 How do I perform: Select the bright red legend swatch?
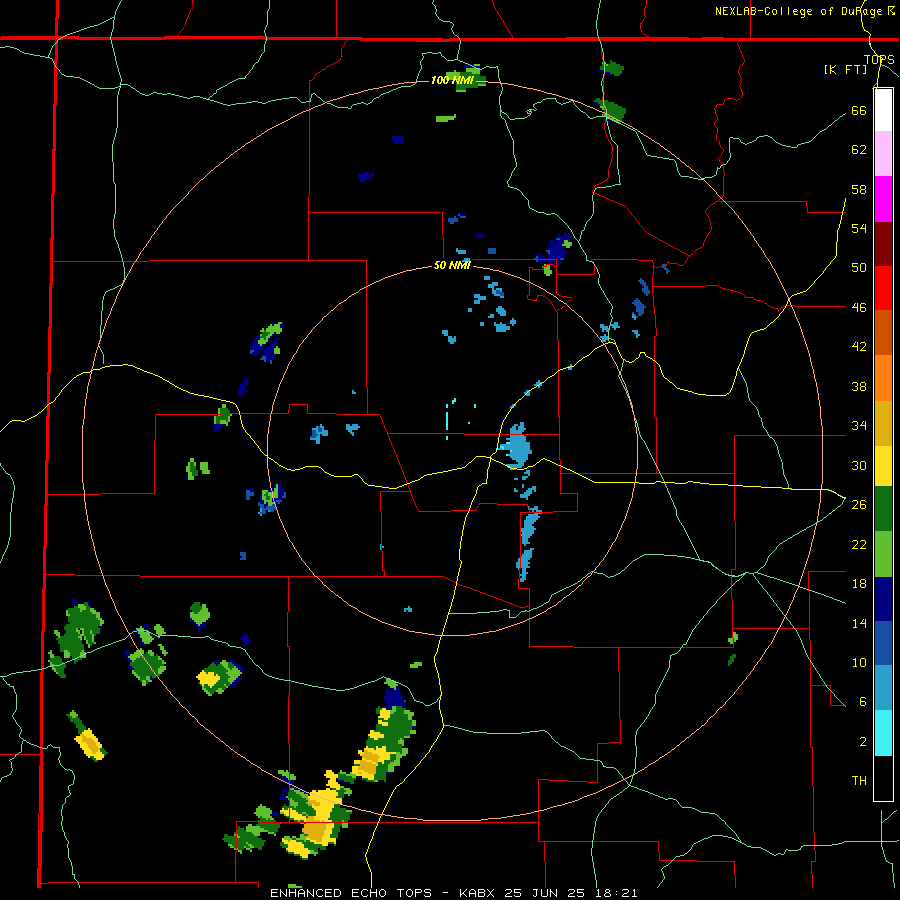pos(883,288)
